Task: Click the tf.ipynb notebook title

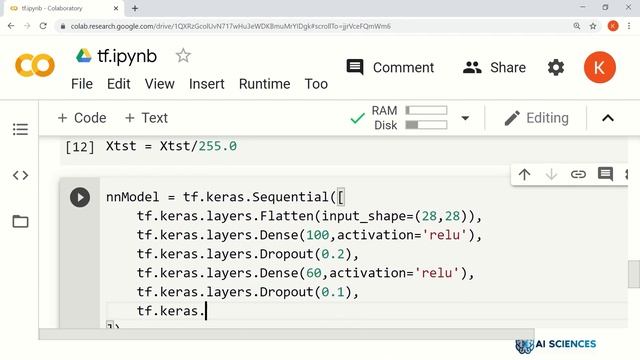Action: click(127, 56)
